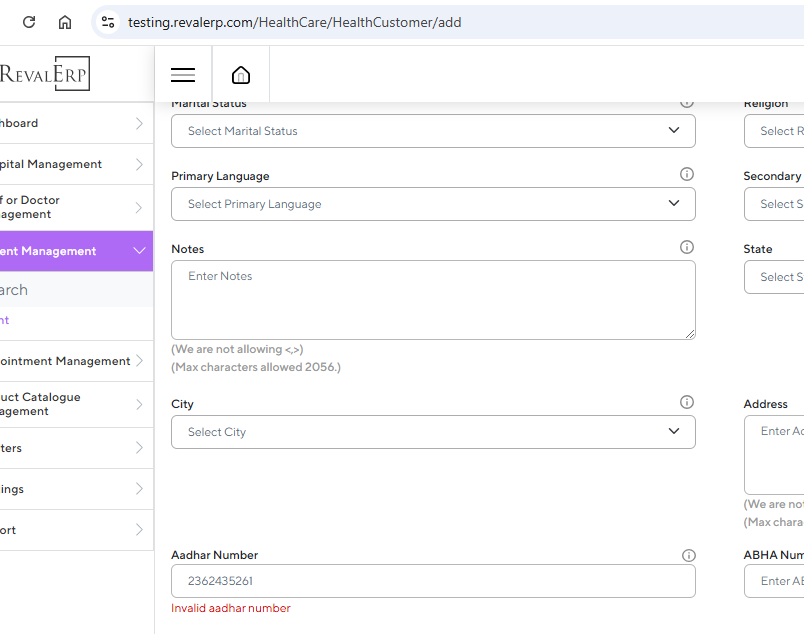Screen dimensions: 804x634
Task: Click the browser address bar URL
Action: click(x=295, y=22)
